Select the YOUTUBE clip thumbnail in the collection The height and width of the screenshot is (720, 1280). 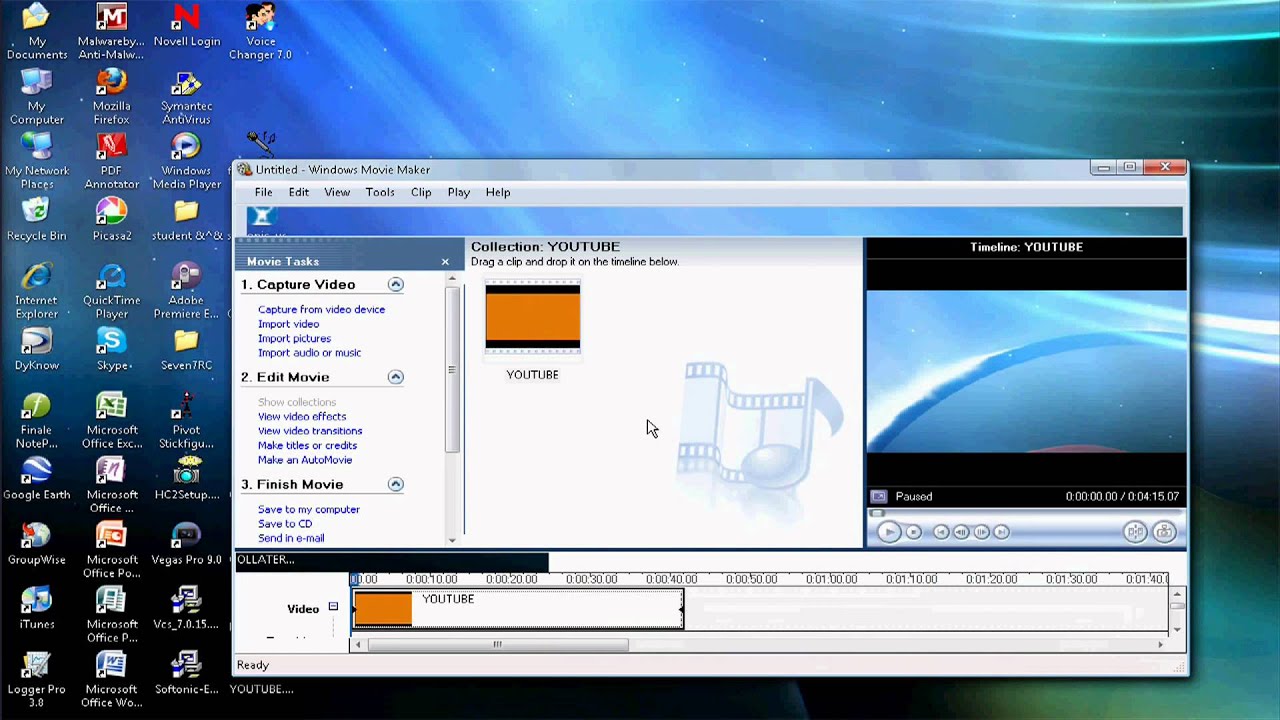pyautogui.click(x=532, y=318)
